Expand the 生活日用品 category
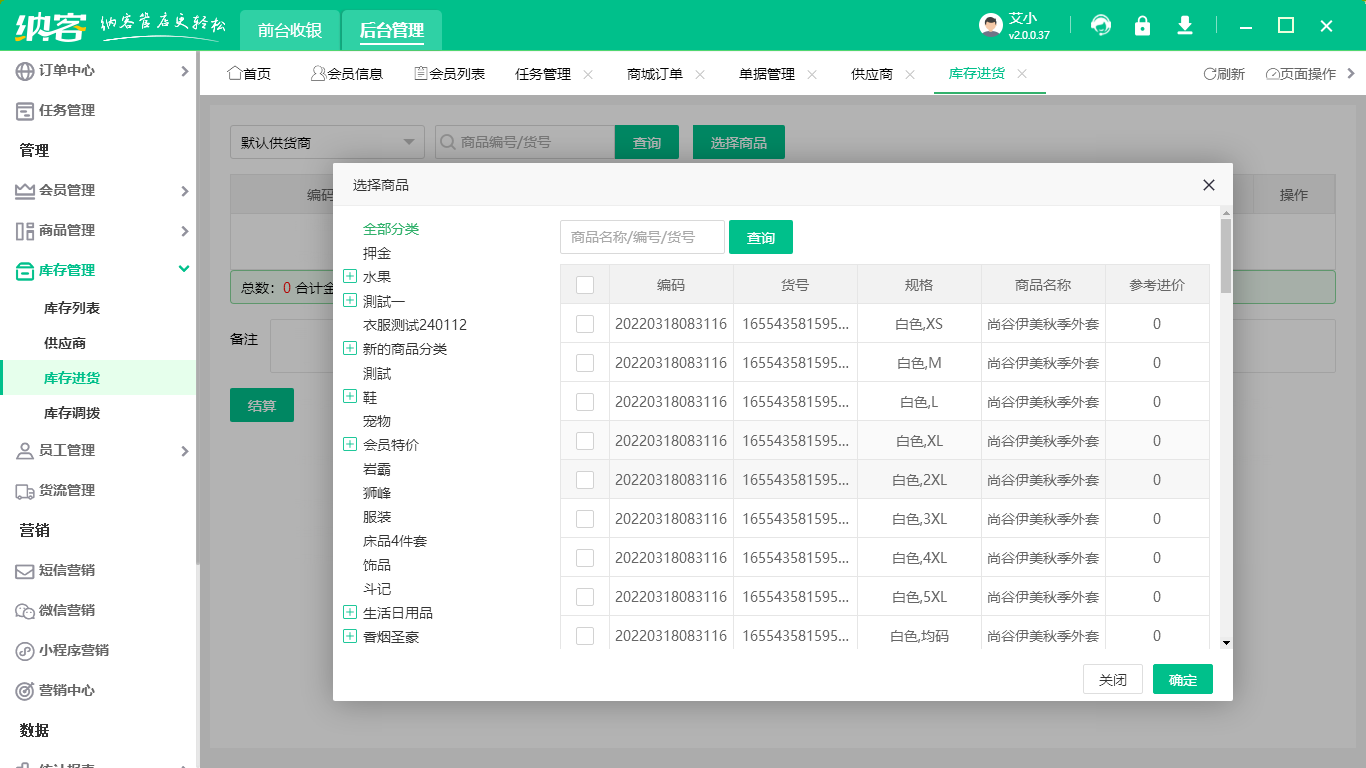 point(350,612)
